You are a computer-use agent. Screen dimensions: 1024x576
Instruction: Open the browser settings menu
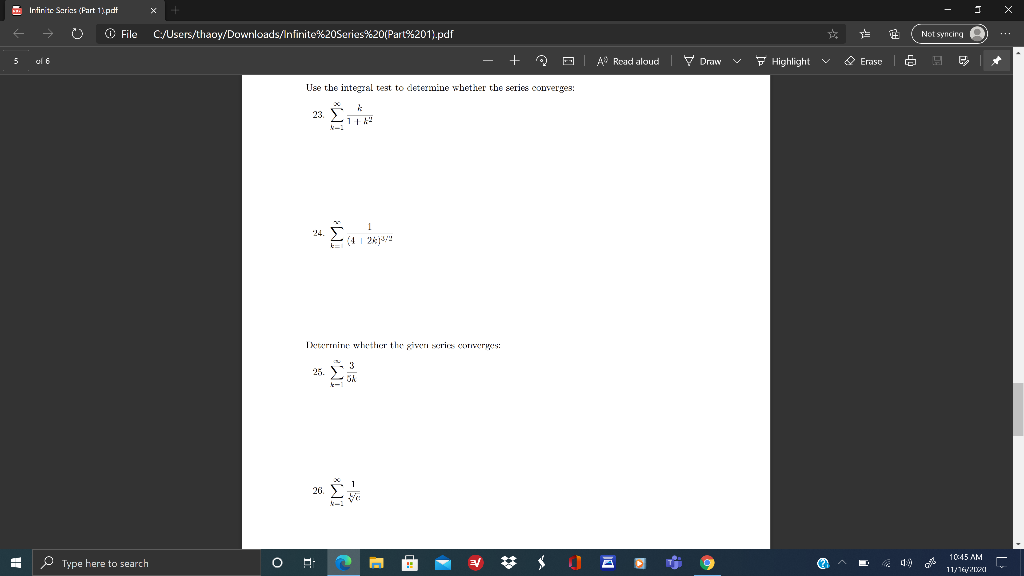coord(1004,32)
